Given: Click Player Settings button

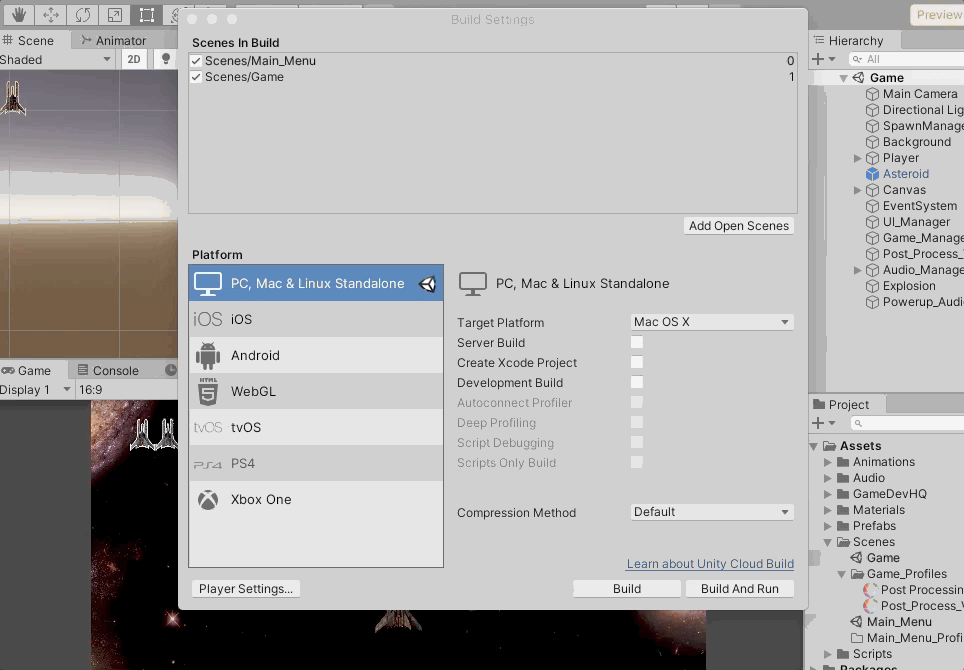Looking at the screenshot, I should 245,589.
